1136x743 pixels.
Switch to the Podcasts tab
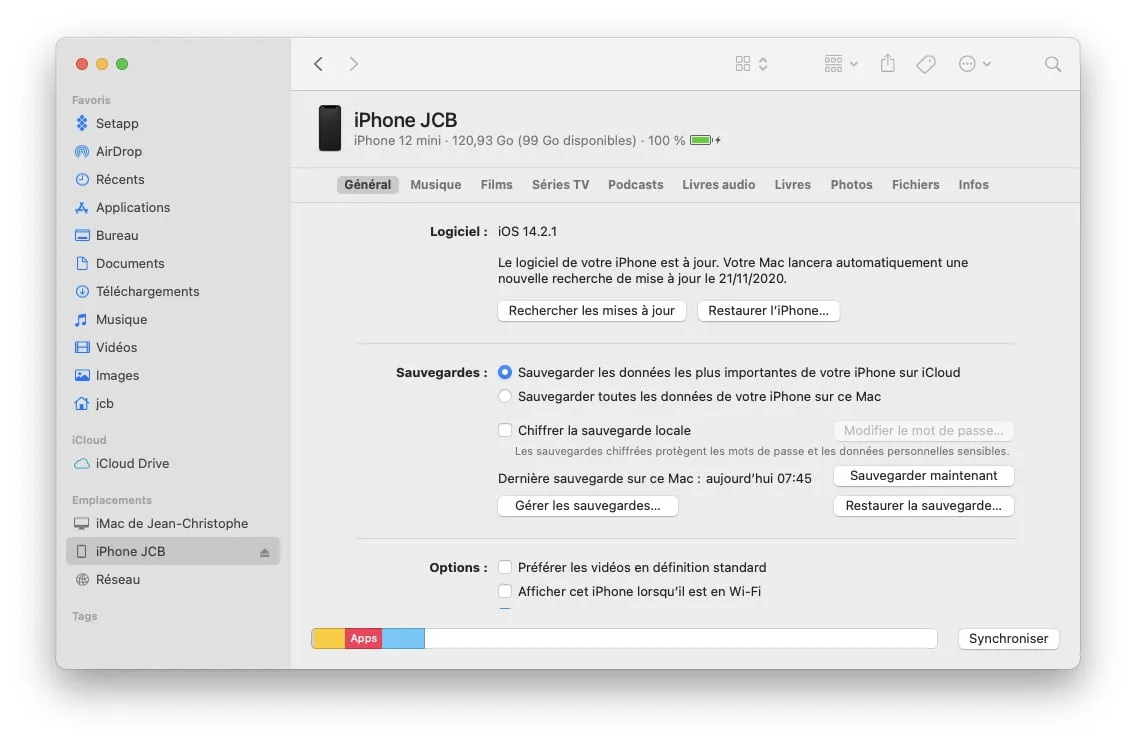635,185
